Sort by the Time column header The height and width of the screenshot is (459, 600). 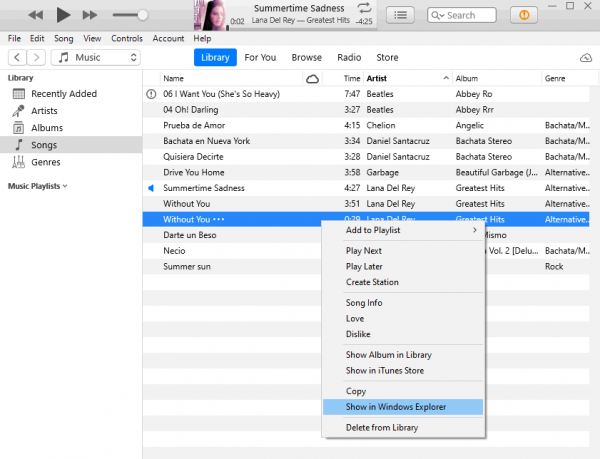click(x=344, y=78)
